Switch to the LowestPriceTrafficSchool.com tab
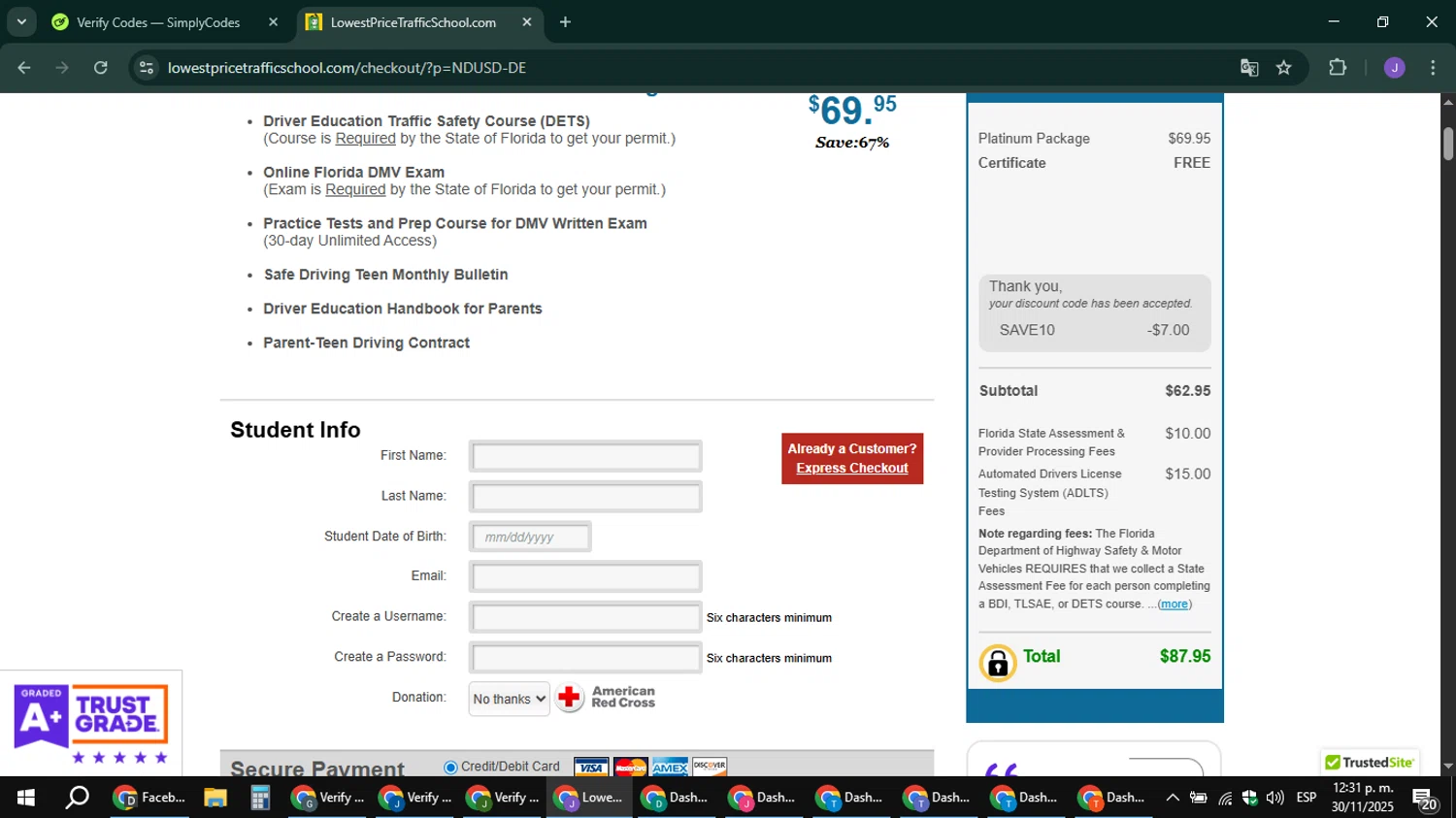 414,22
